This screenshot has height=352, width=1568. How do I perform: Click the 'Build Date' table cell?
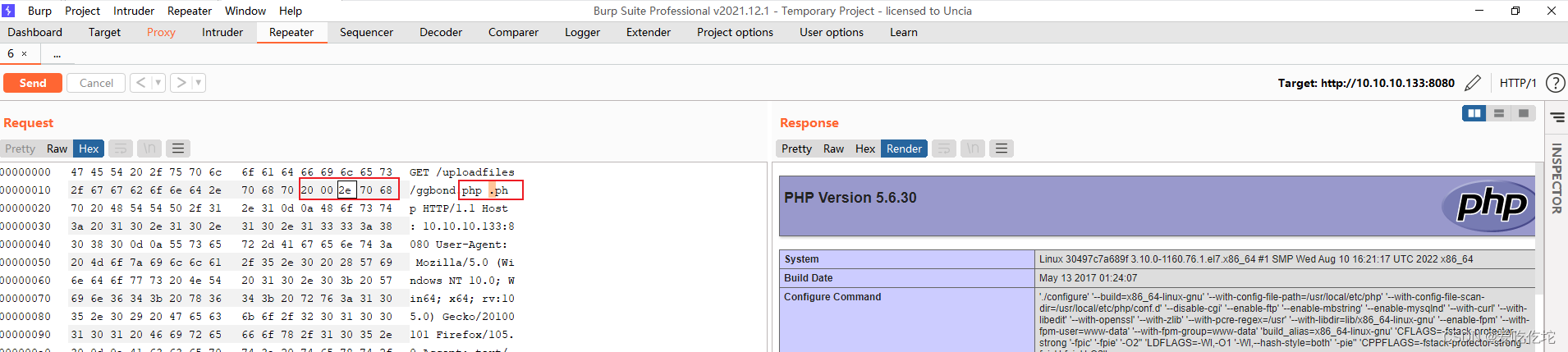coord(906,278)
